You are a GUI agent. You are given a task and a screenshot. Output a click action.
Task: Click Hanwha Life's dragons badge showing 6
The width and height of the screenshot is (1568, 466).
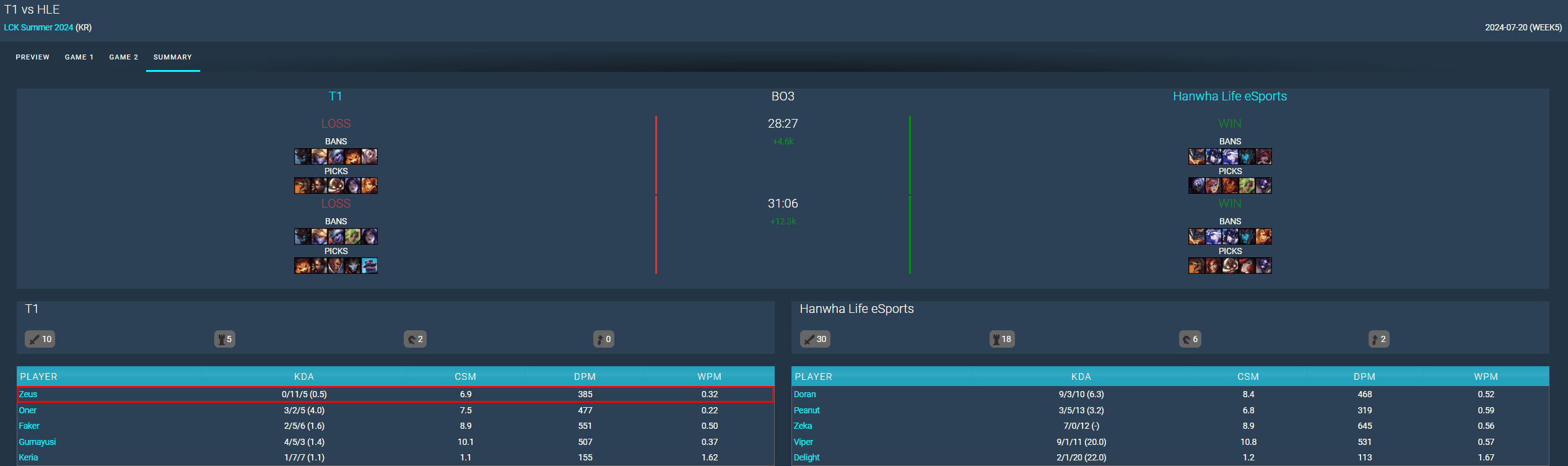1190,339
